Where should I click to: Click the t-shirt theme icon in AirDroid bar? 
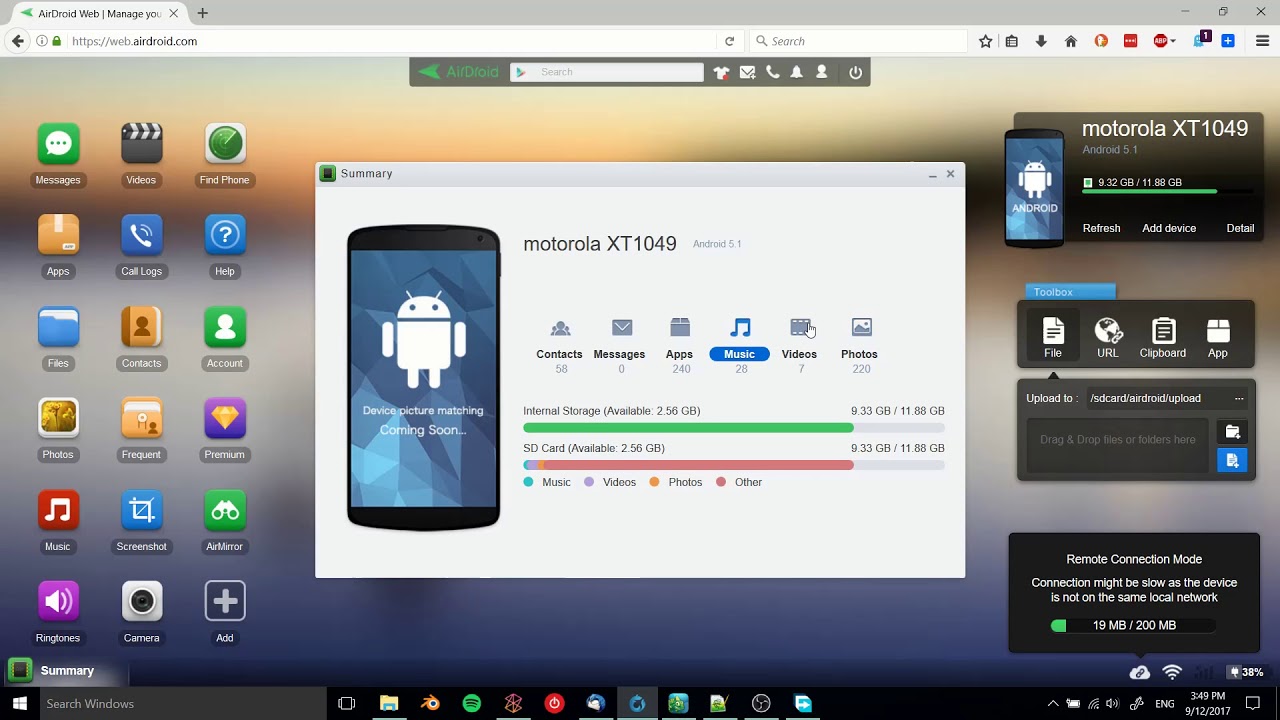722,72
